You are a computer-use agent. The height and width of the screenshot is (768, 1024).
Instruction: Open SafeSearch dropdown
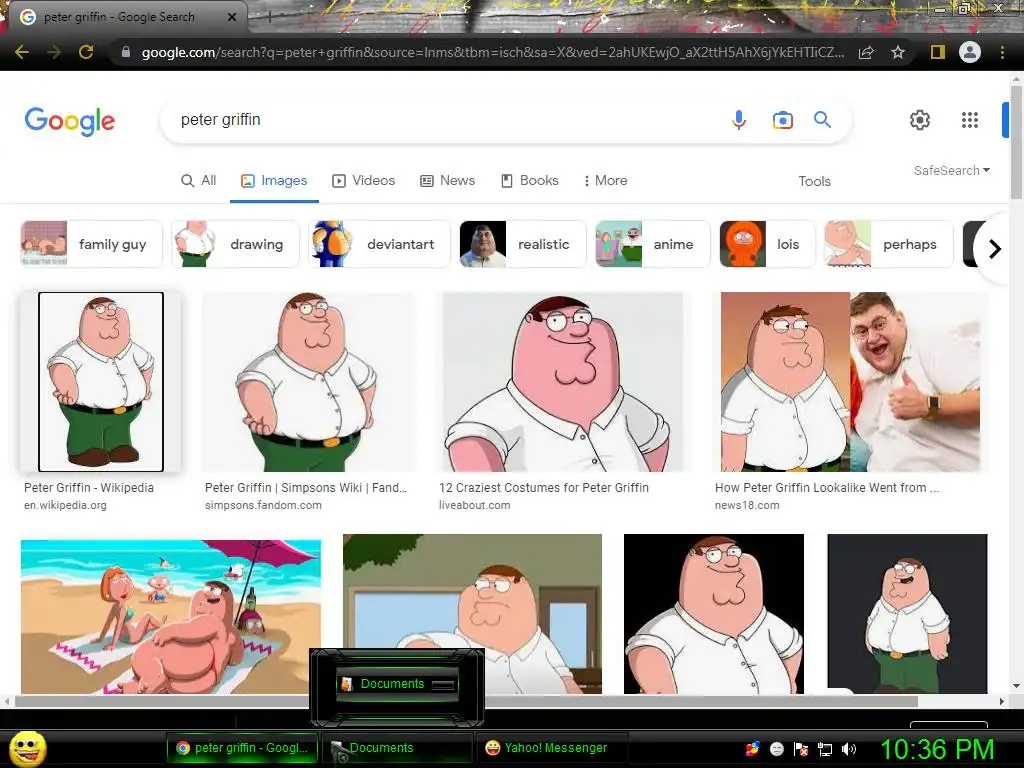[952, 170]
